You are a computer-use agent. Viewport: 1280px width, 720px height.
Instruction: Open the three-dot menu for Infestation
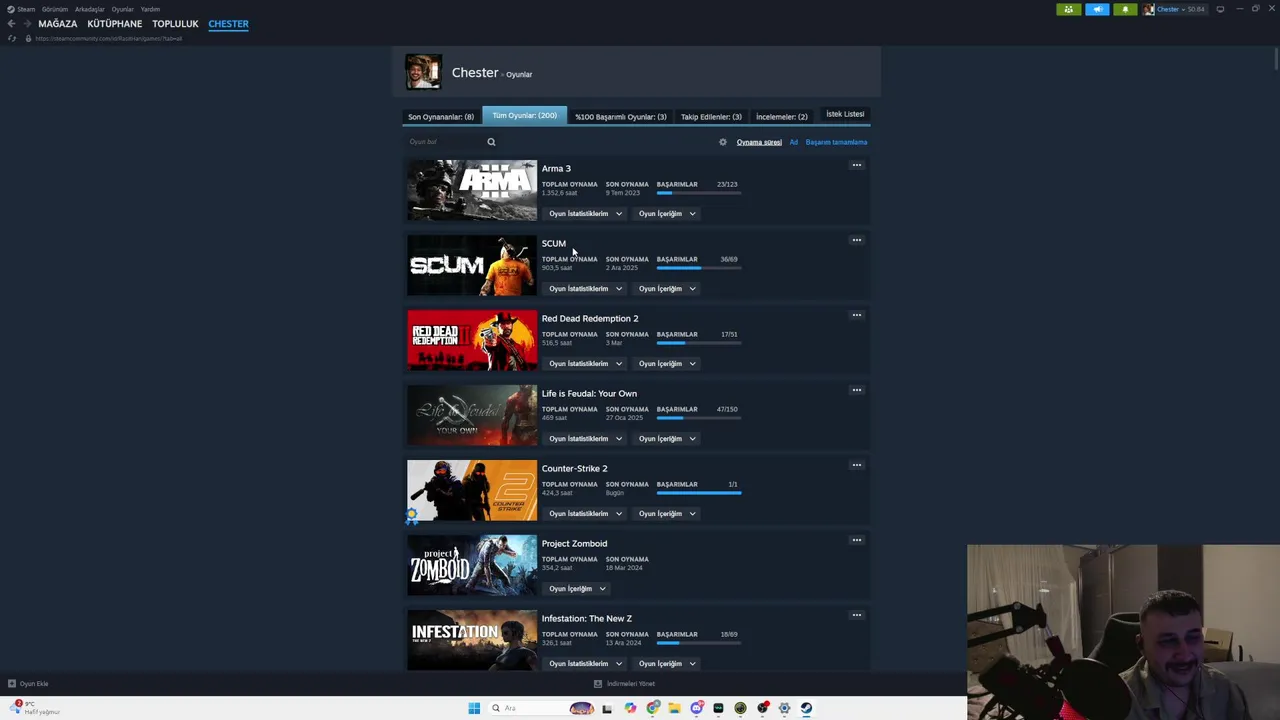856,615
